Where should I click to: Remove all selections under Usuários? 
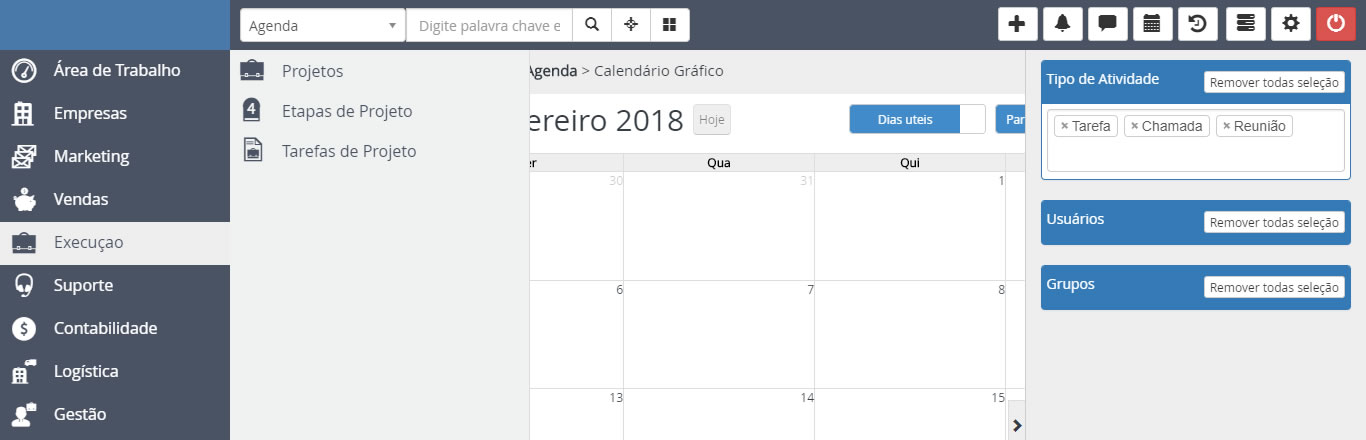1273,222
